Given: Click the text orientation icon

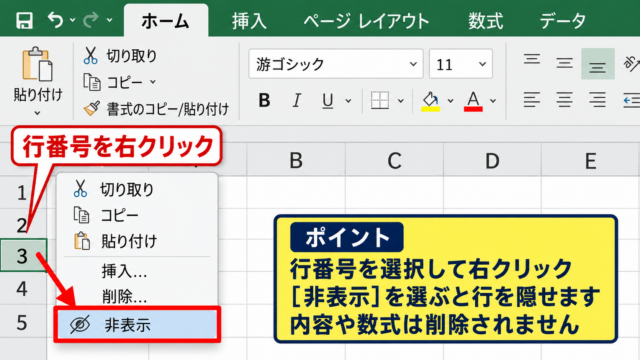Looking at the screenshot, I should 632,63.
